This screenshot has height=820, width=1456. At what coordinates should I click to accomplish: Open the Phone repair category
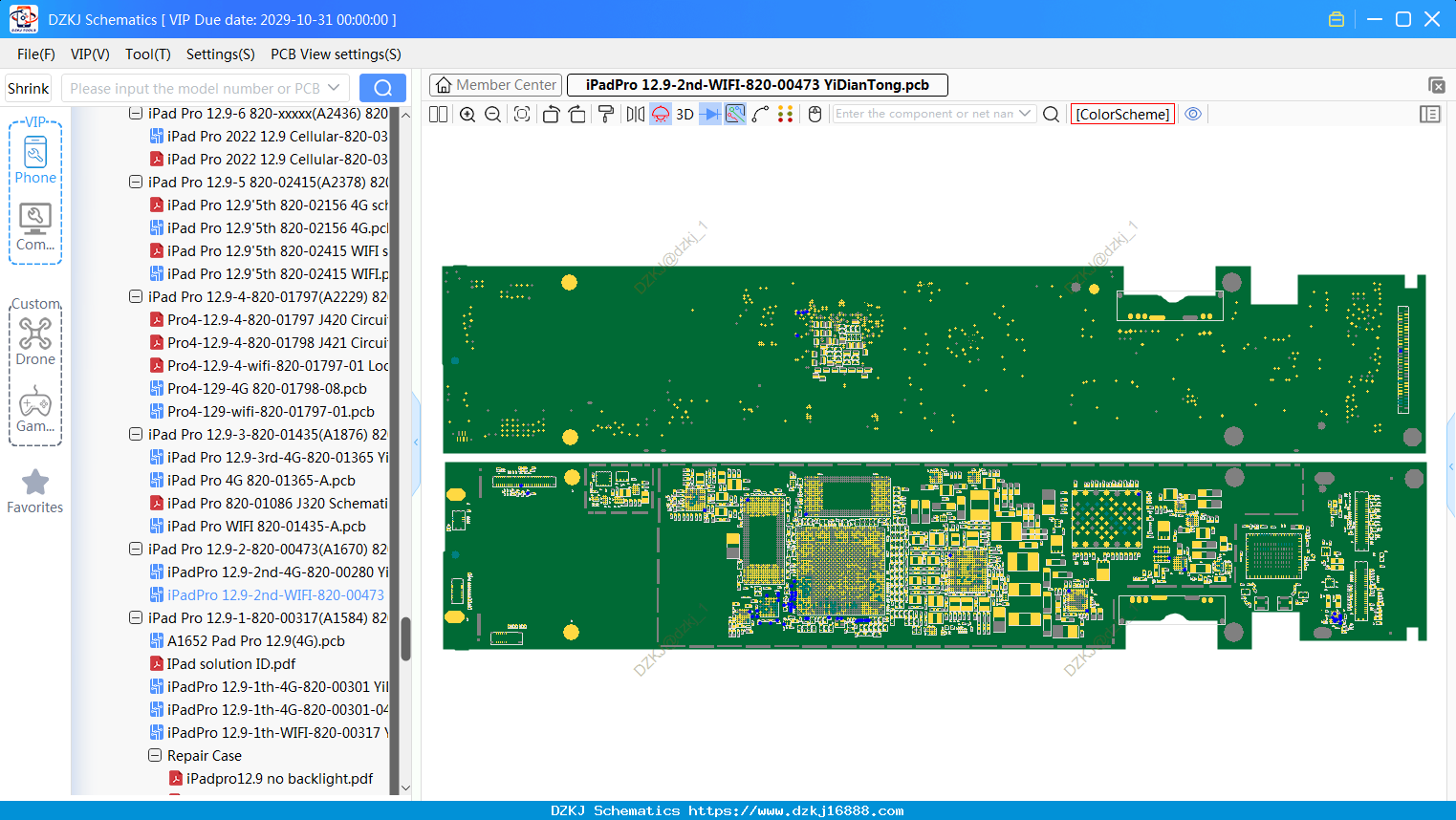[35, 159]
